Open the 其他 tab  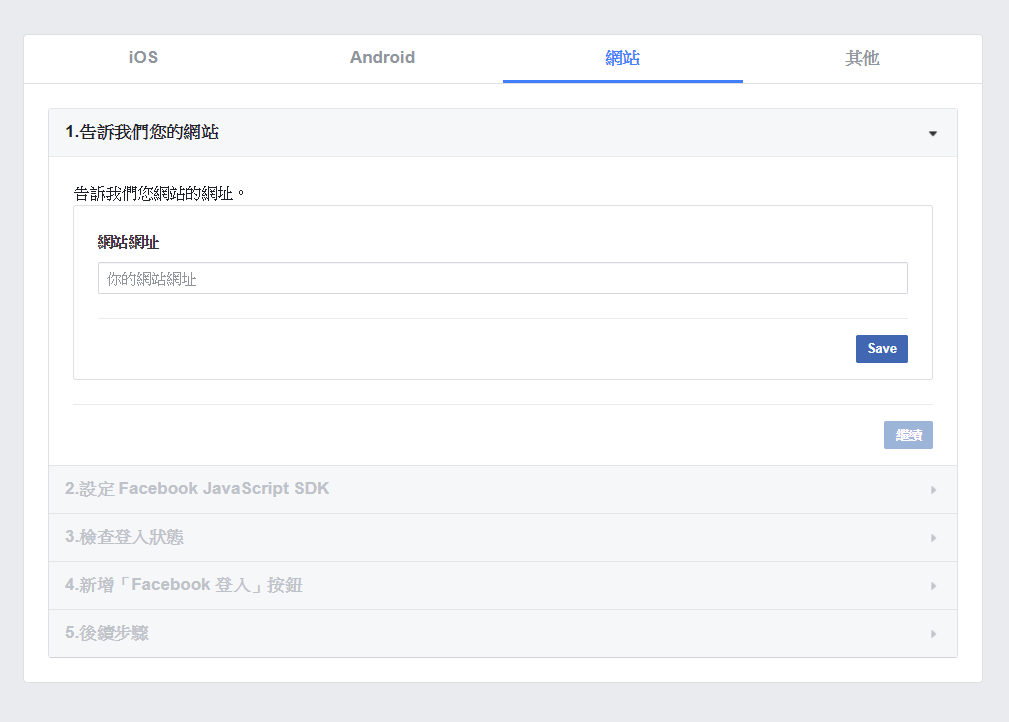point(862,58)
